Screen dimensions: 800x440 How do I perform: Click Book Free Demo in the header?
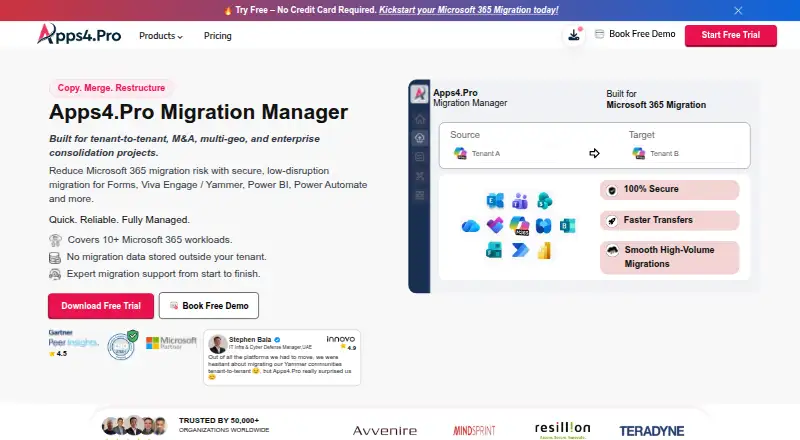coord(635,34)
